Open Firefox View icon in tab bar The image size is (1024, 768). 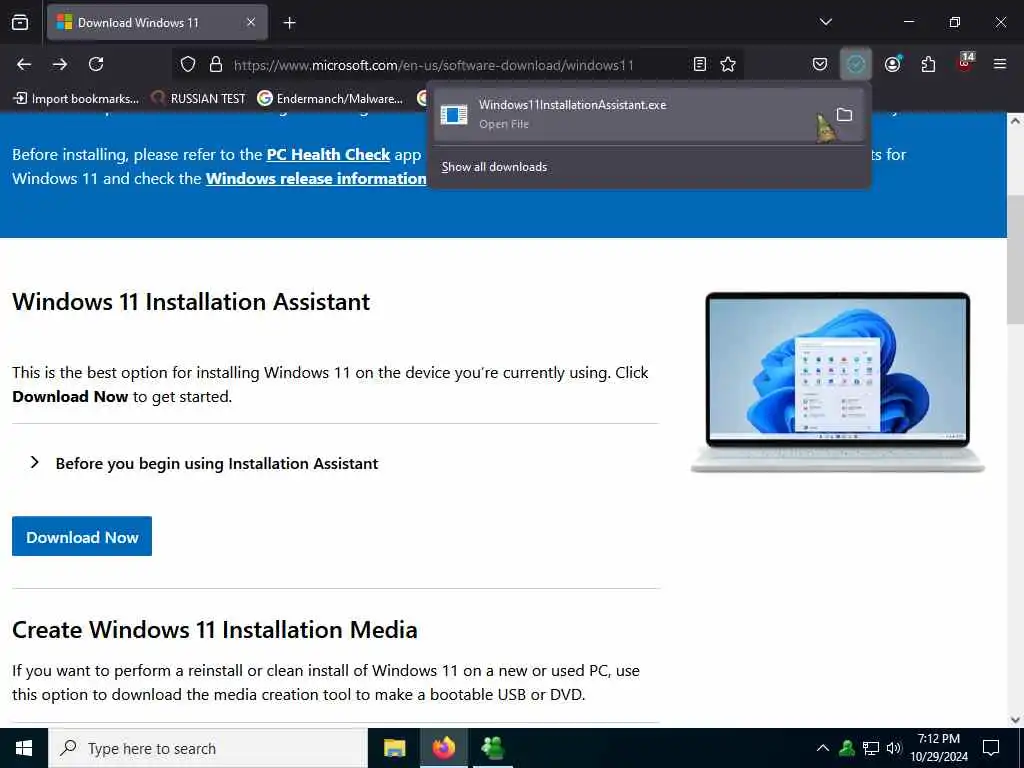(x=20, y=22)
